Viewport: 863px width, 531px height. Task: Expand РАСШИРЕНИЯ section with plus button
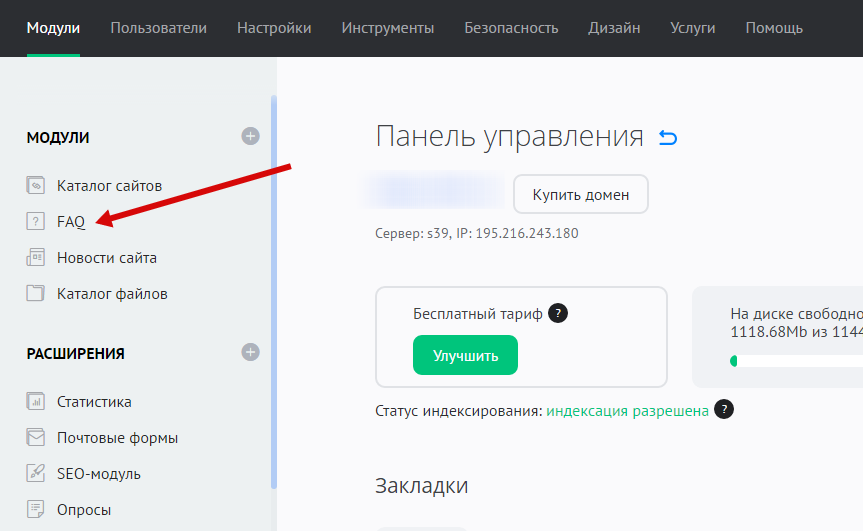[x=250, y=352]
